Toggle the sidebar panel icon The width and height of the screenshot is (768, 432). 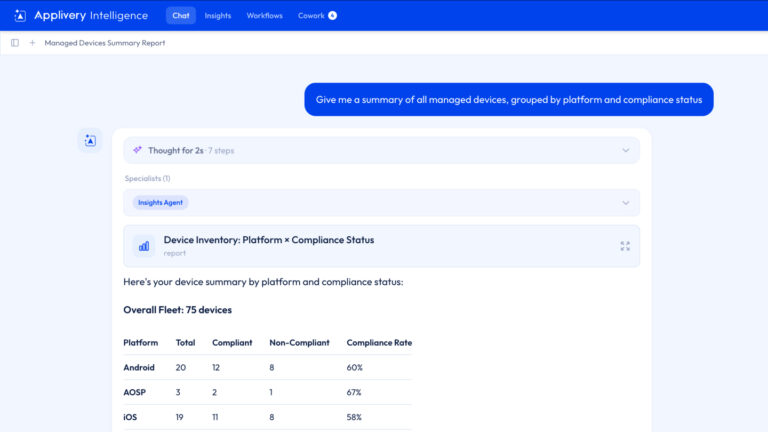pyautogui.click(x=15, y=43)
